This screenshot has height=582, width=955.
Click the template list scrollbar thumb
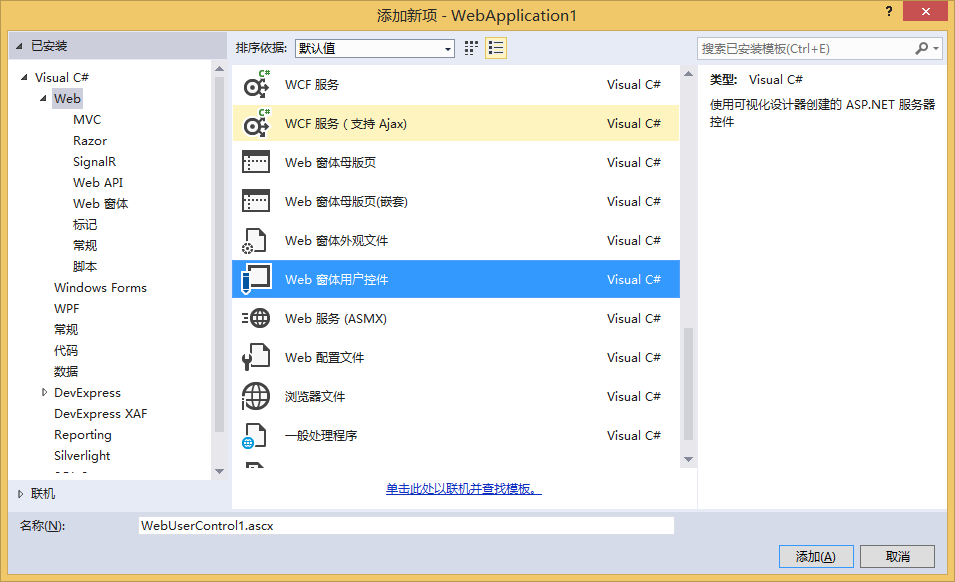click(688, 384)
